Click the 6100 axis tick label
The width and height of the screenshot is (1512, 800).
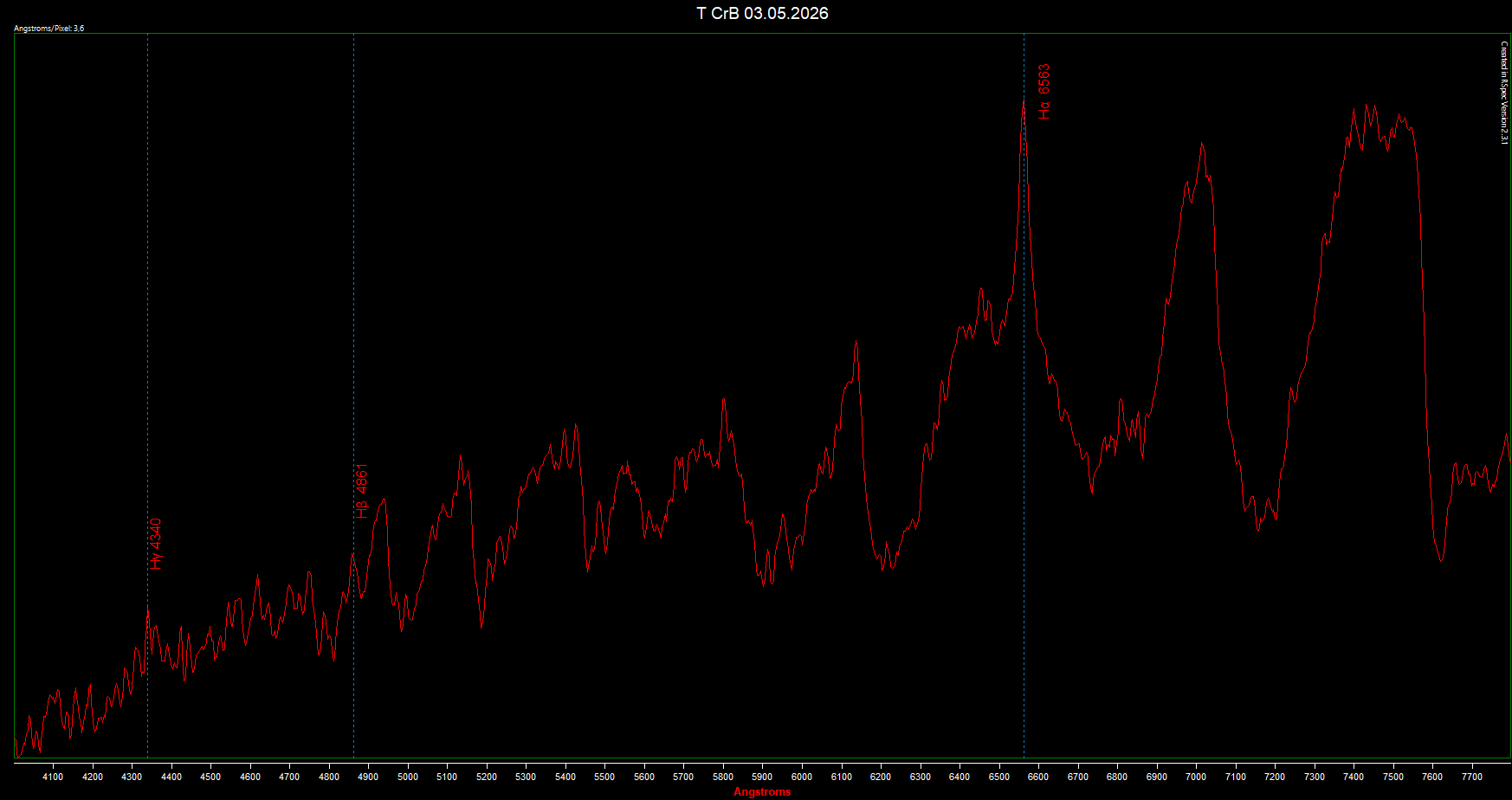(x=842, y=777)
